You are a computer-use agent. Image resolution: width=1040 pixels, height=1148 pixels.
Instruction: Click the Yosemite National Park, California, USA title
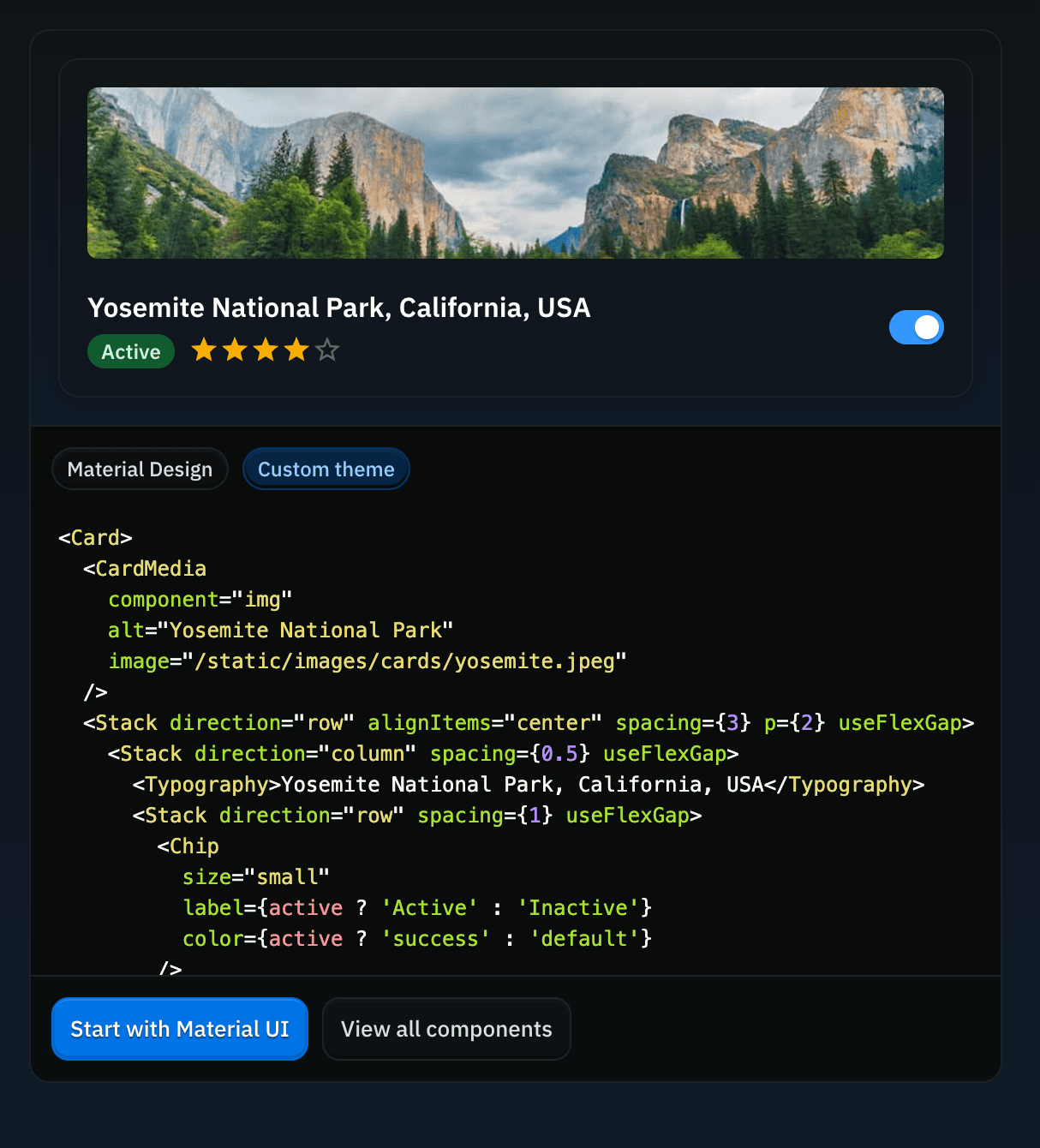coord(339,308)
